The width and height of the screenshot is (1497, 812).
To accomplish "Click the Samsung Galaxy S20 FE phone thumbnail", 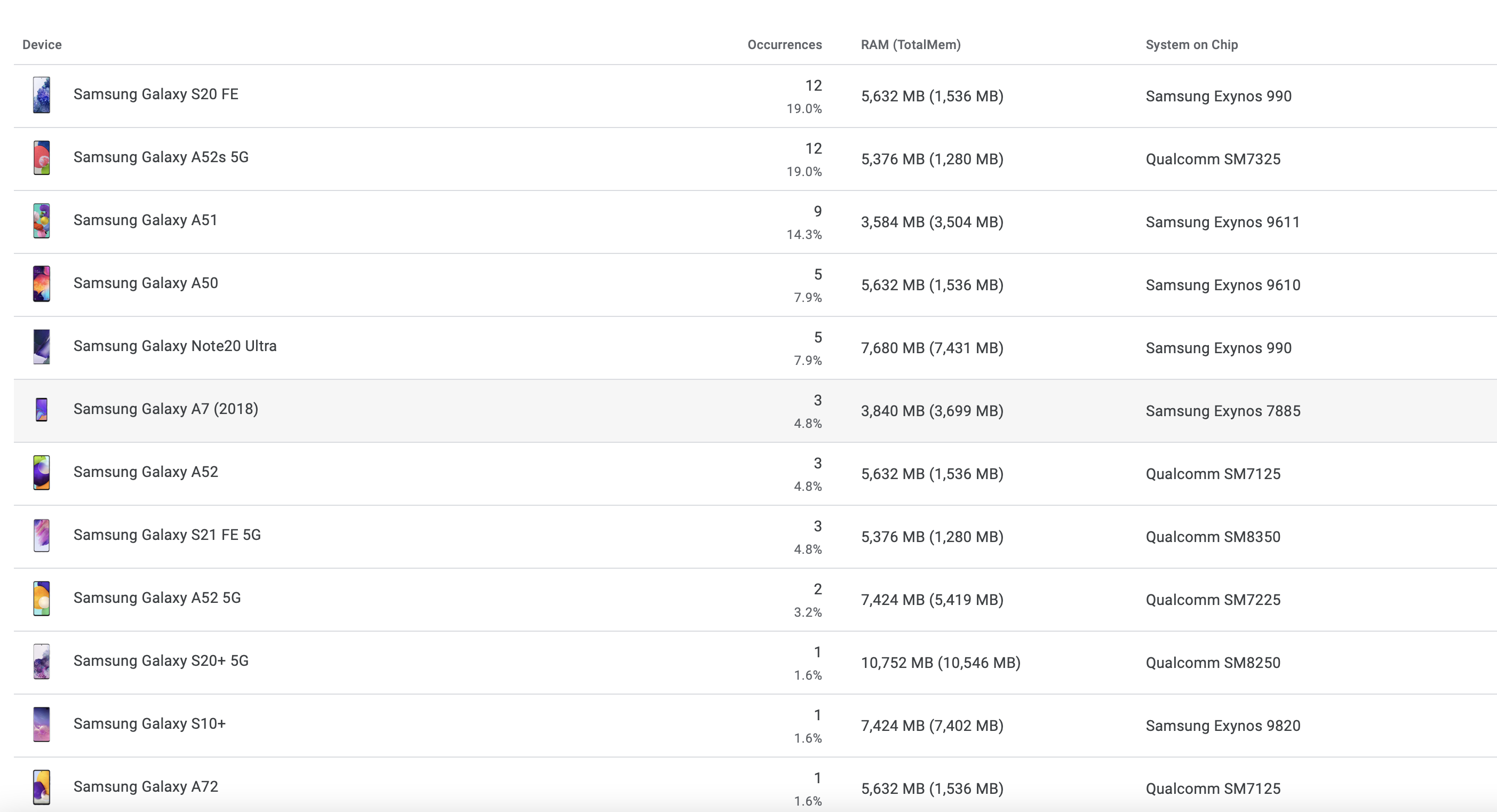I will click(41, 95).
